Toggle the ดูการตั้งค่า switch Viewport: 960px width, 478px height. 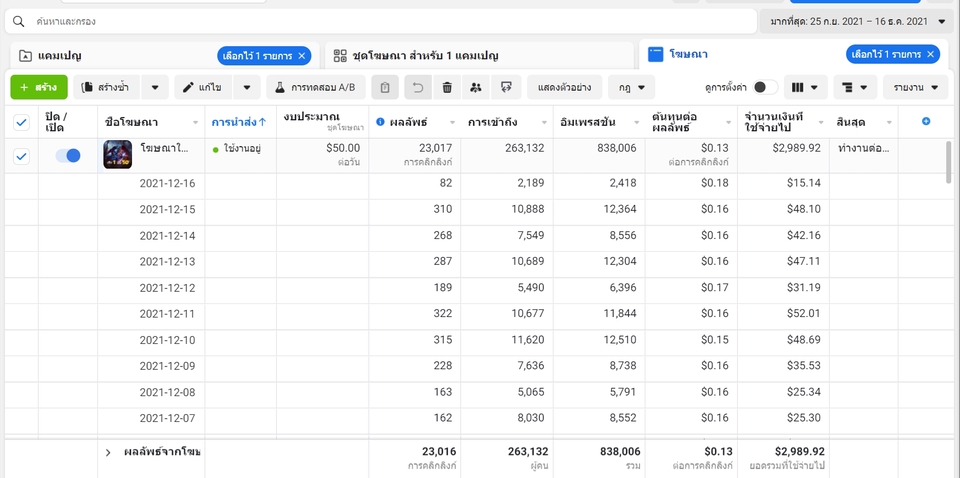765,88
